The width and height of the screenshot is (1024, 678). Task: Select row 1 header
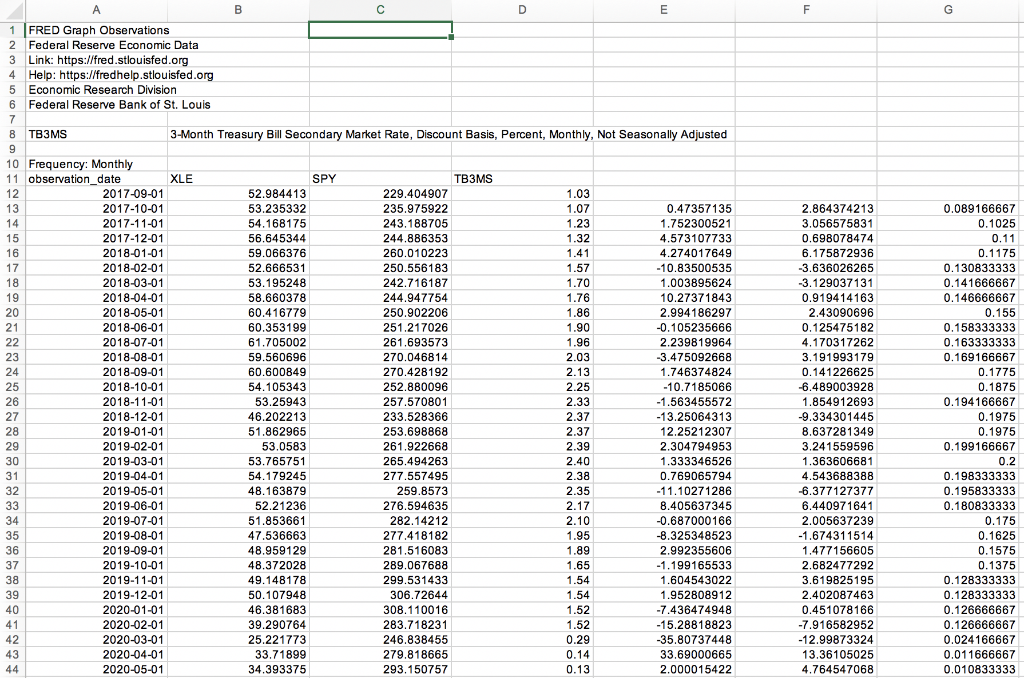(x=11, y=30)
